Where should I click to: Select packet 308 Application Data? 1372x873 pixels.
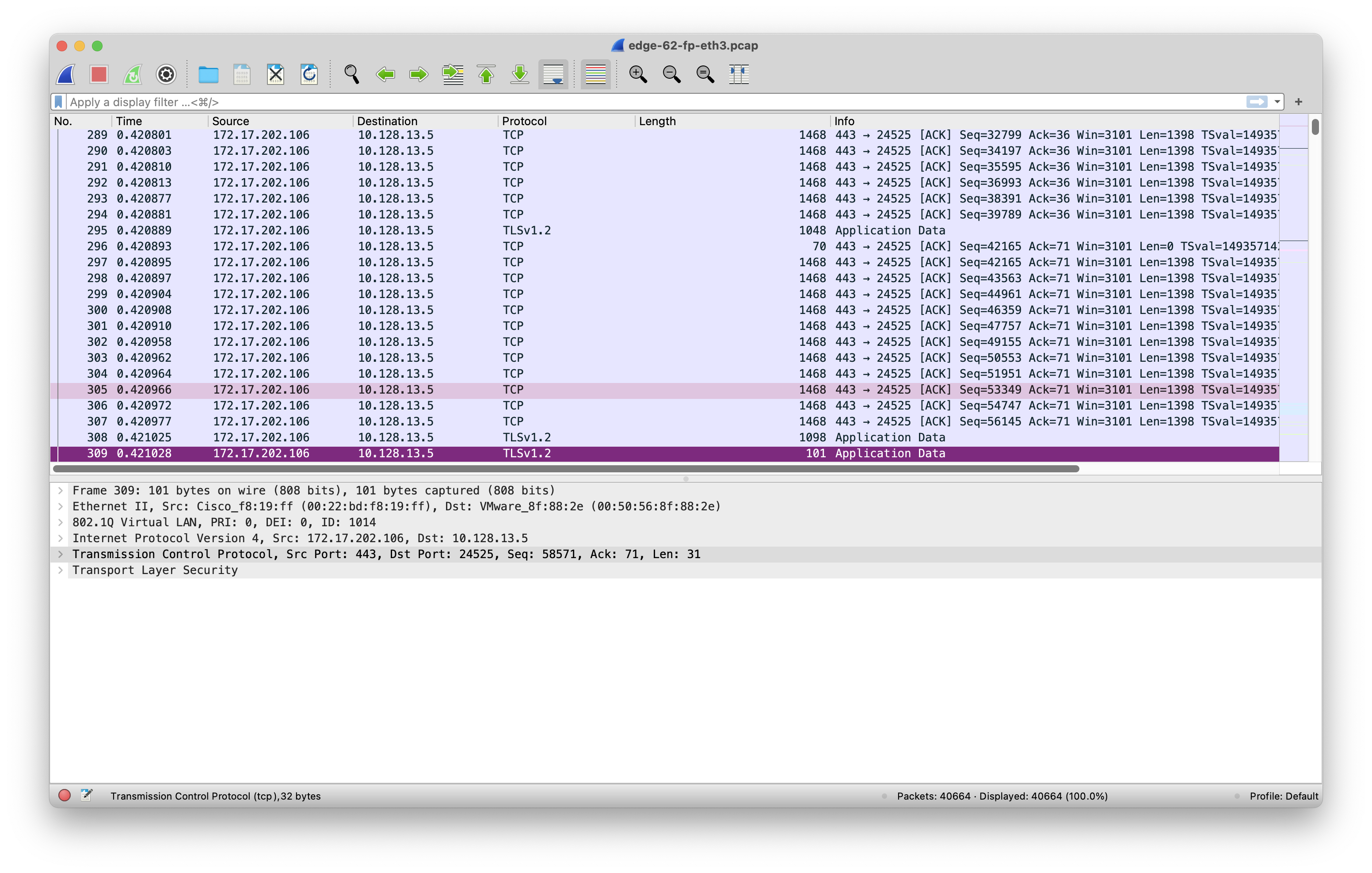(664, 437)
